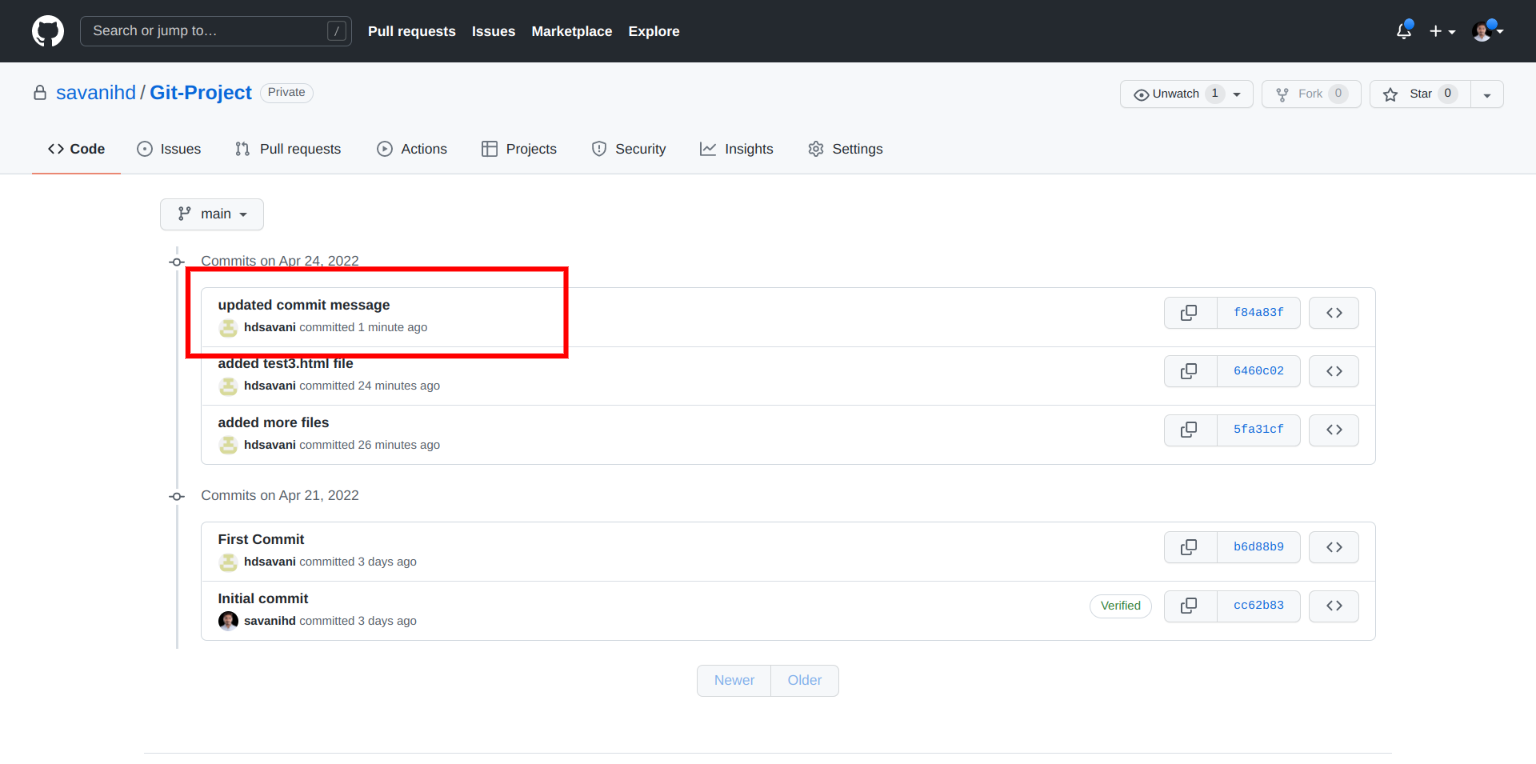Click the Verified badge on Initial commit

(1120, 606)
